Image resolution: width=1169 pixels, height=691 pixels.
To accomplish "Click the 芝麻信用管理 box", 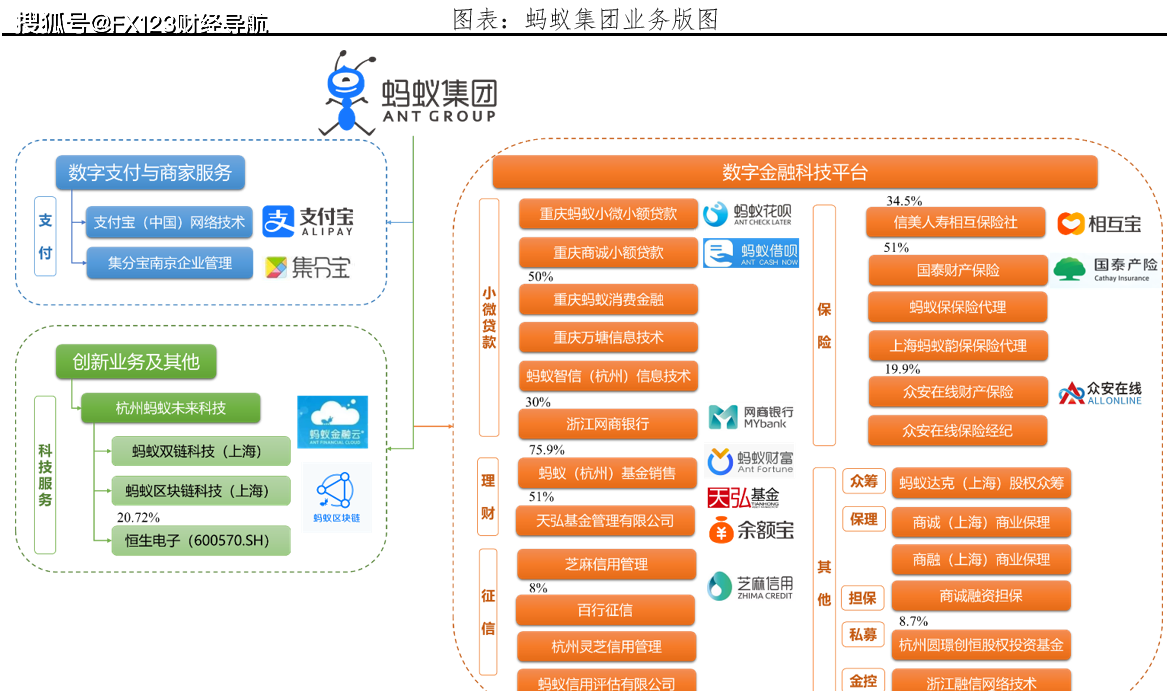I will tap(607, 564).
